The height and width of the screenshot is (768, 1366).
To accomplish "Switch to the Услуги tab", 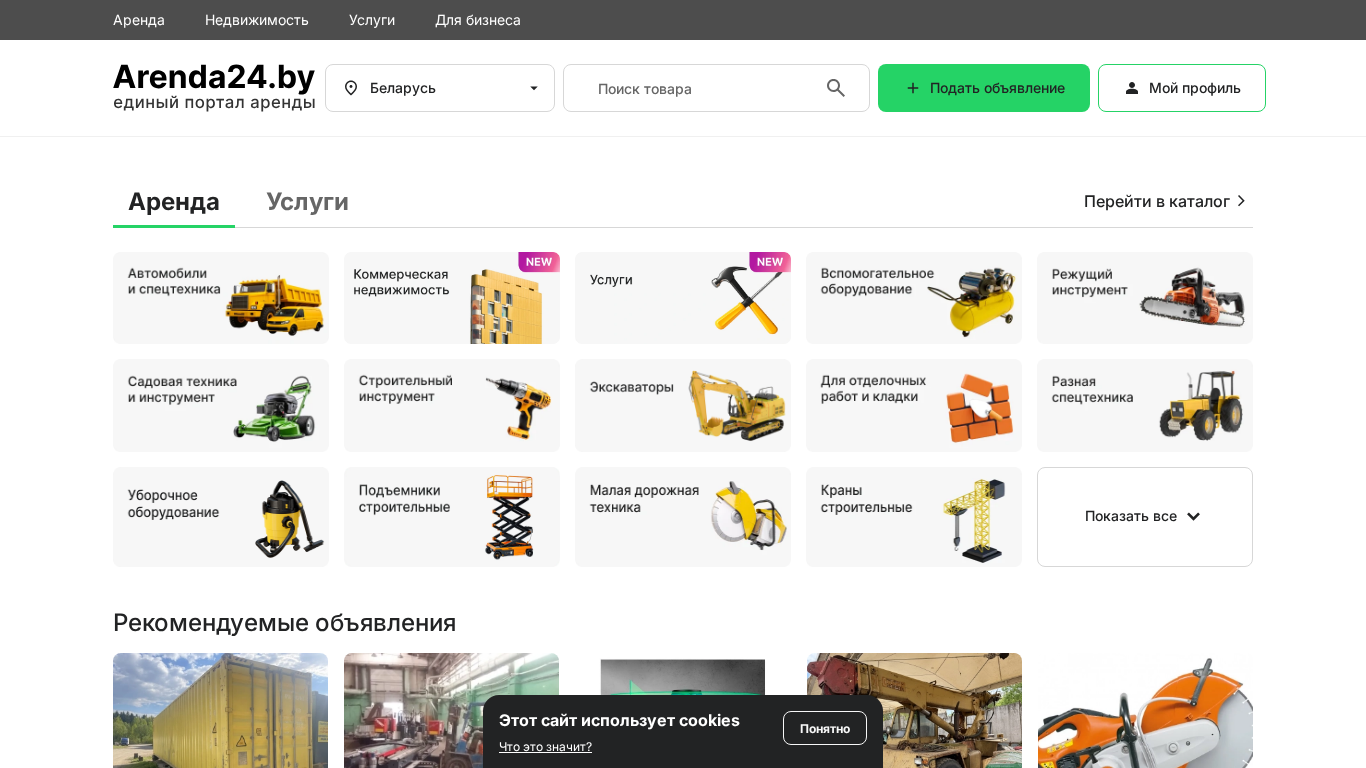I will click(307, 201).
